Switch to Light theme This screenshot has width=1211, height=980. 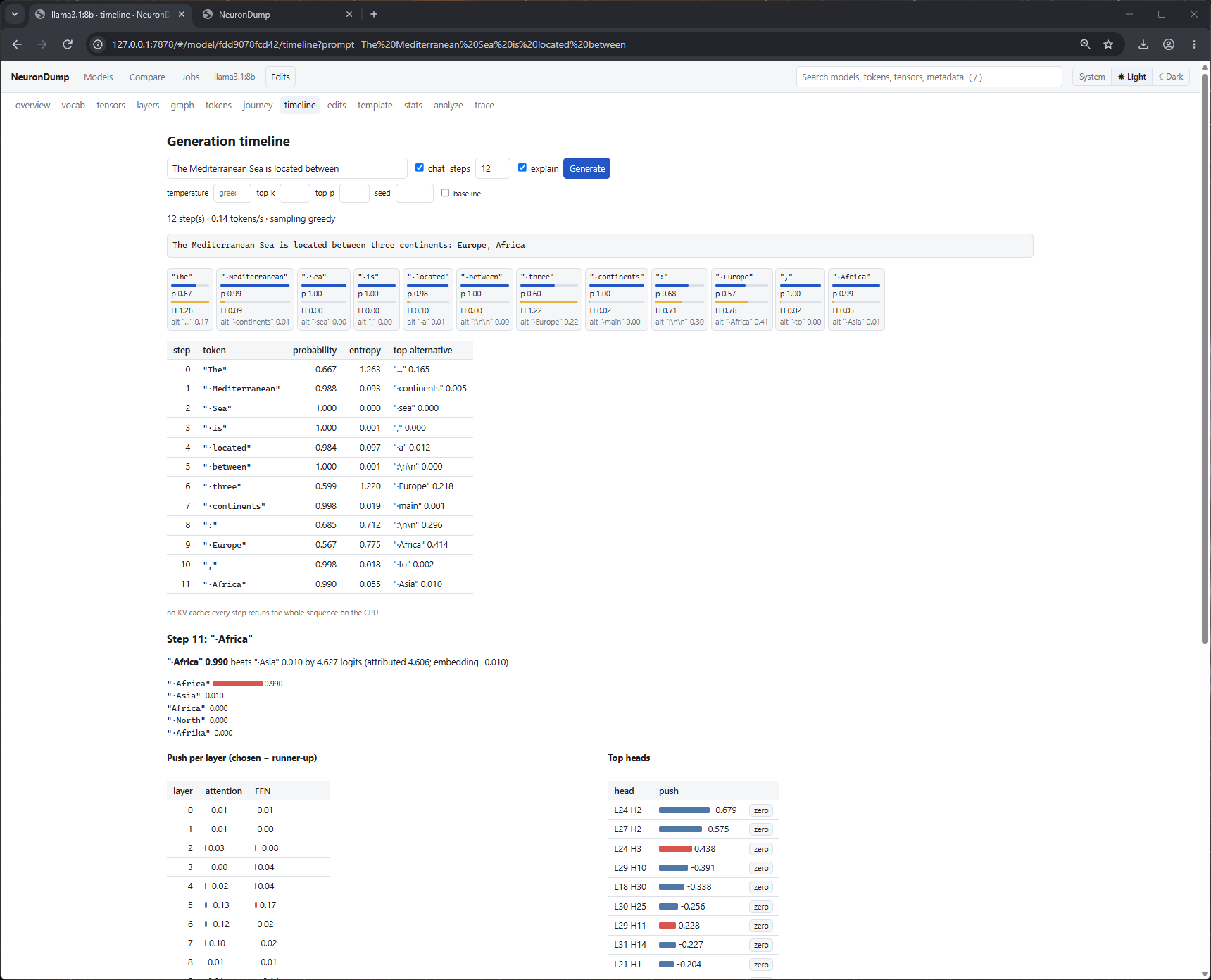pyautogui.click(x=1131, y=77)
